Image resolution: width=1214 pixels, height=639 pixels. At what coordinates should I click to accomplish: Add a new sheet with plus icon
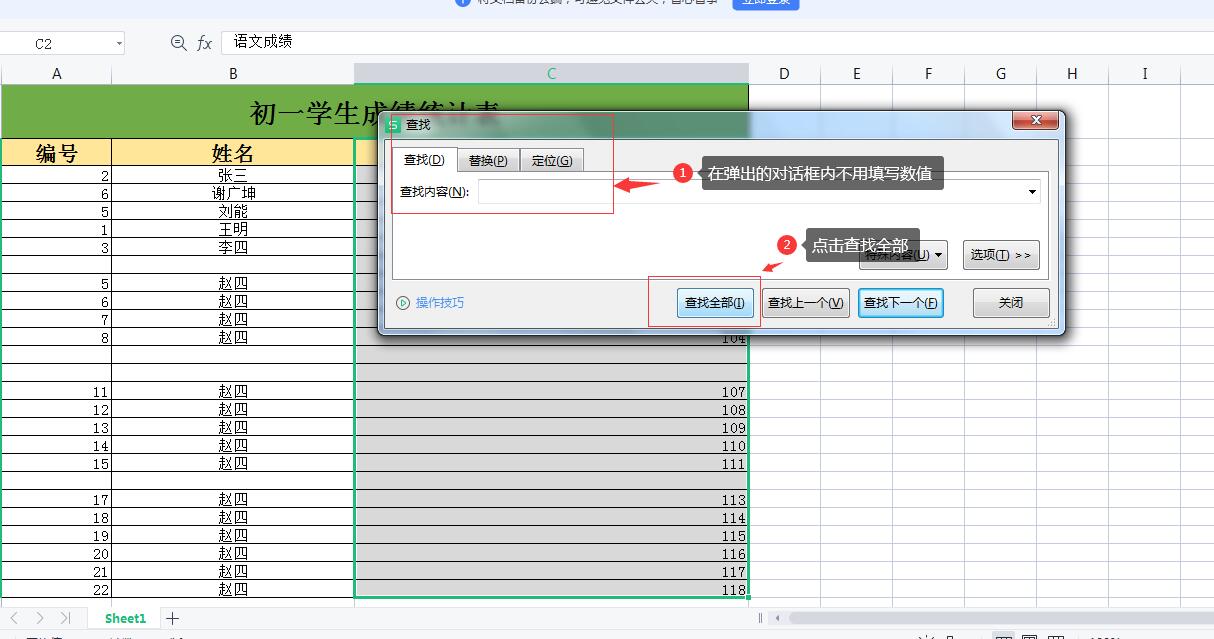point(172,618)
